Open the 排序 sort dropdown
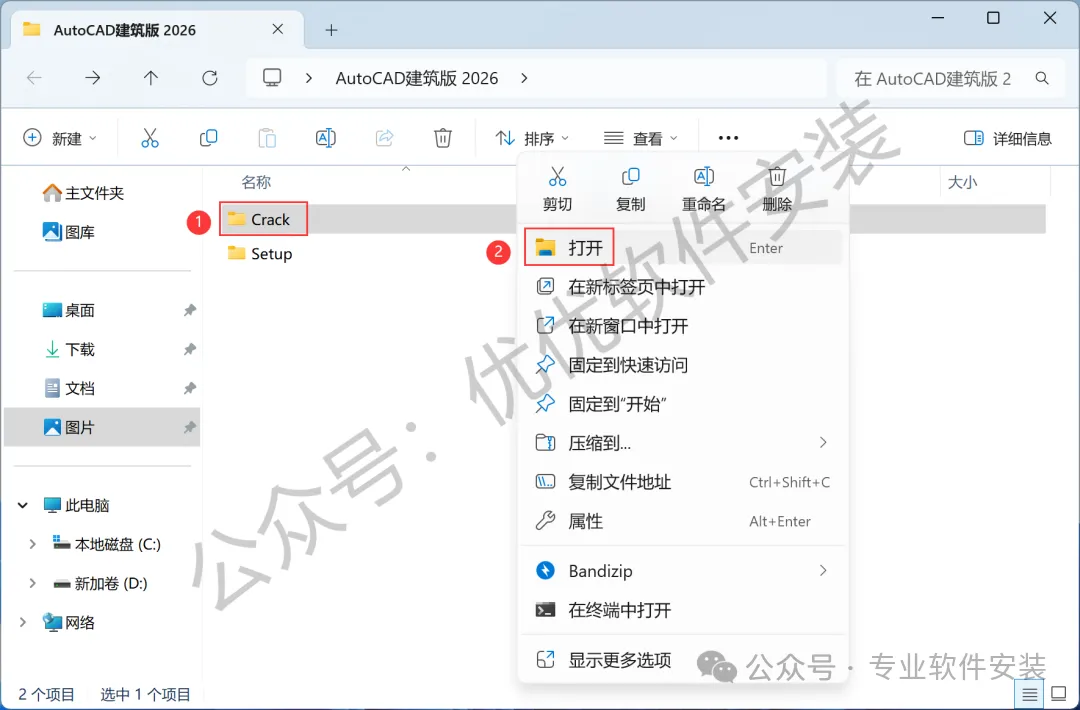 click(532, 138)
